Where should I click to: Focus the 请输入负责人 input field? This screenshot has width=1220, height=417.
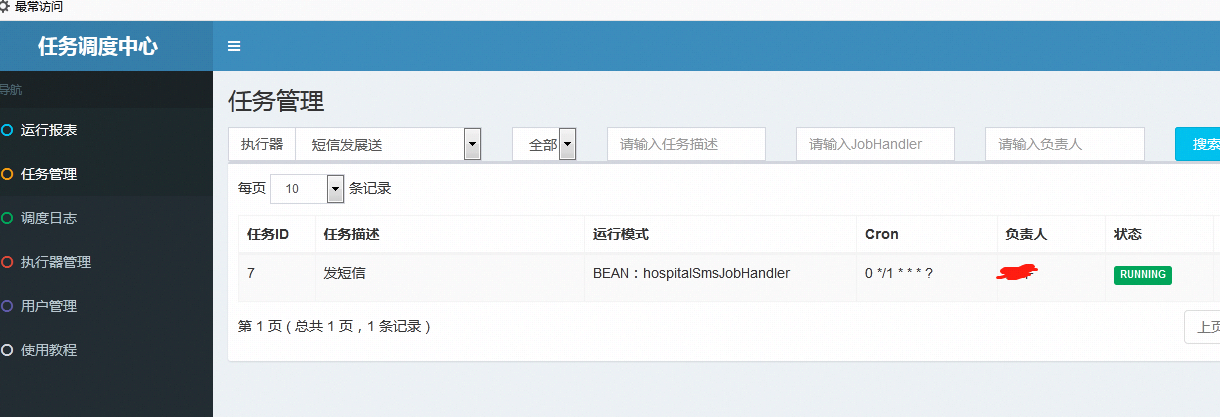(1064, 144)
